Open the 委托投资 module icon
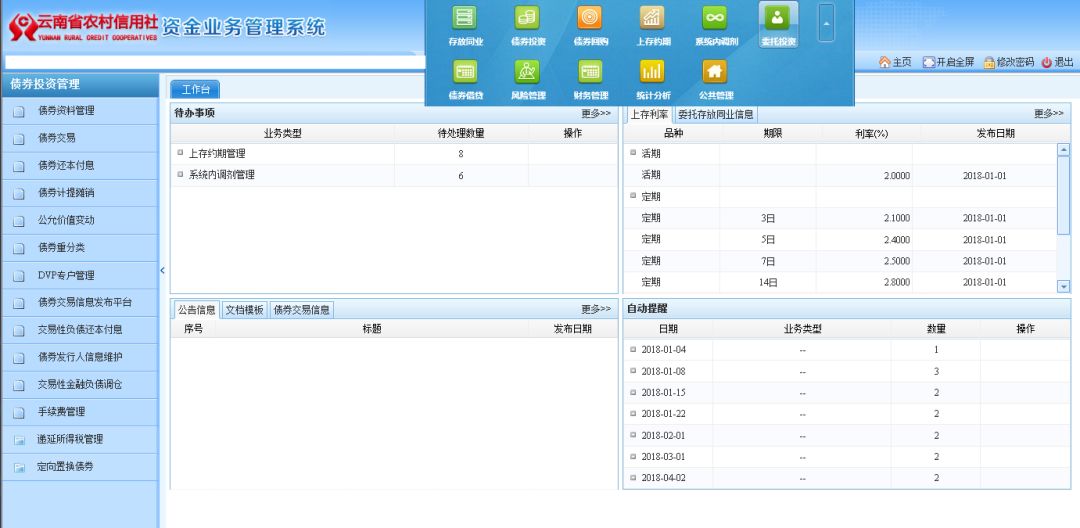 [777, 18]
